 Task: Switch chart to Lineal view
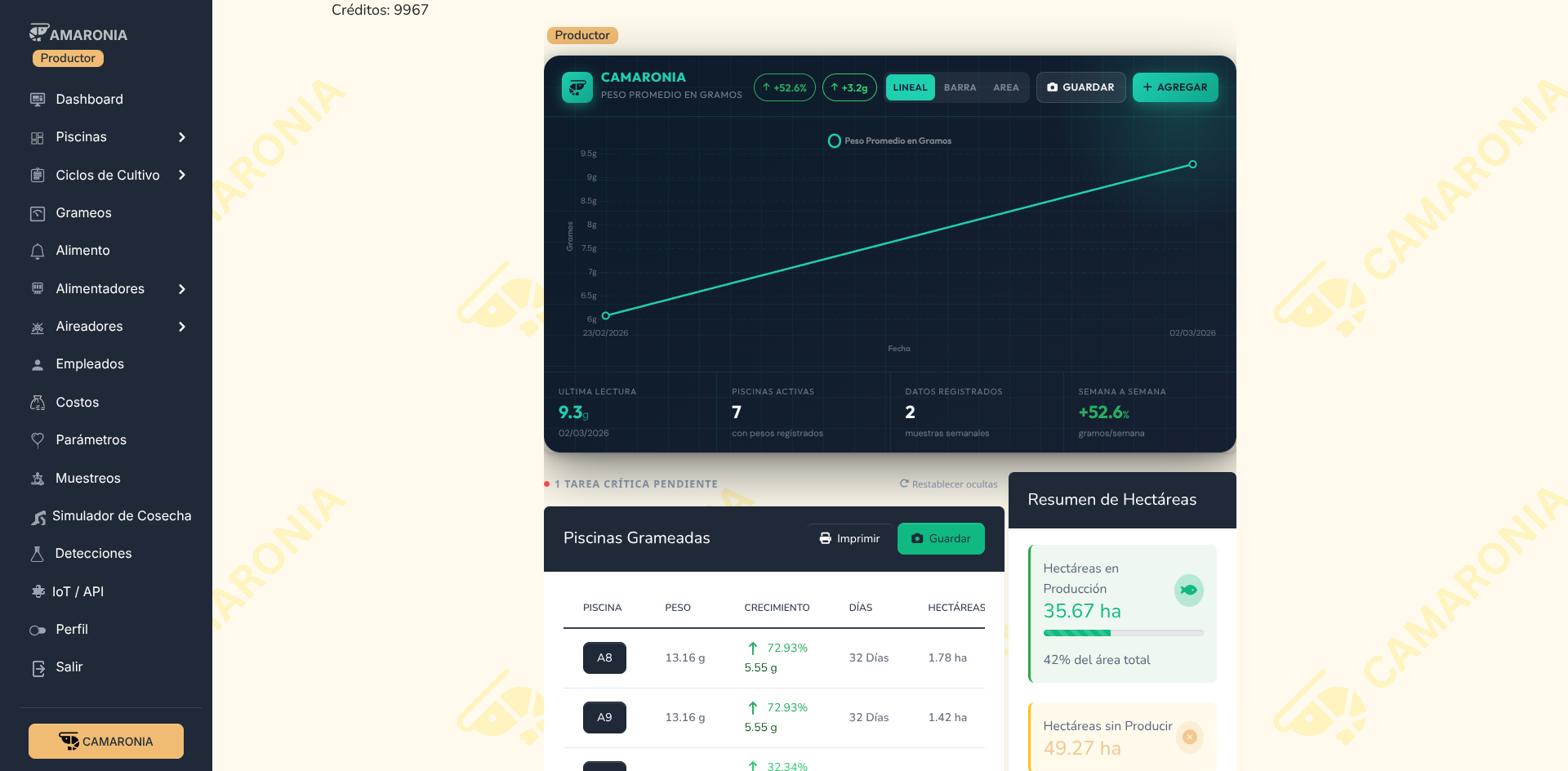click(x=910, y=87)
